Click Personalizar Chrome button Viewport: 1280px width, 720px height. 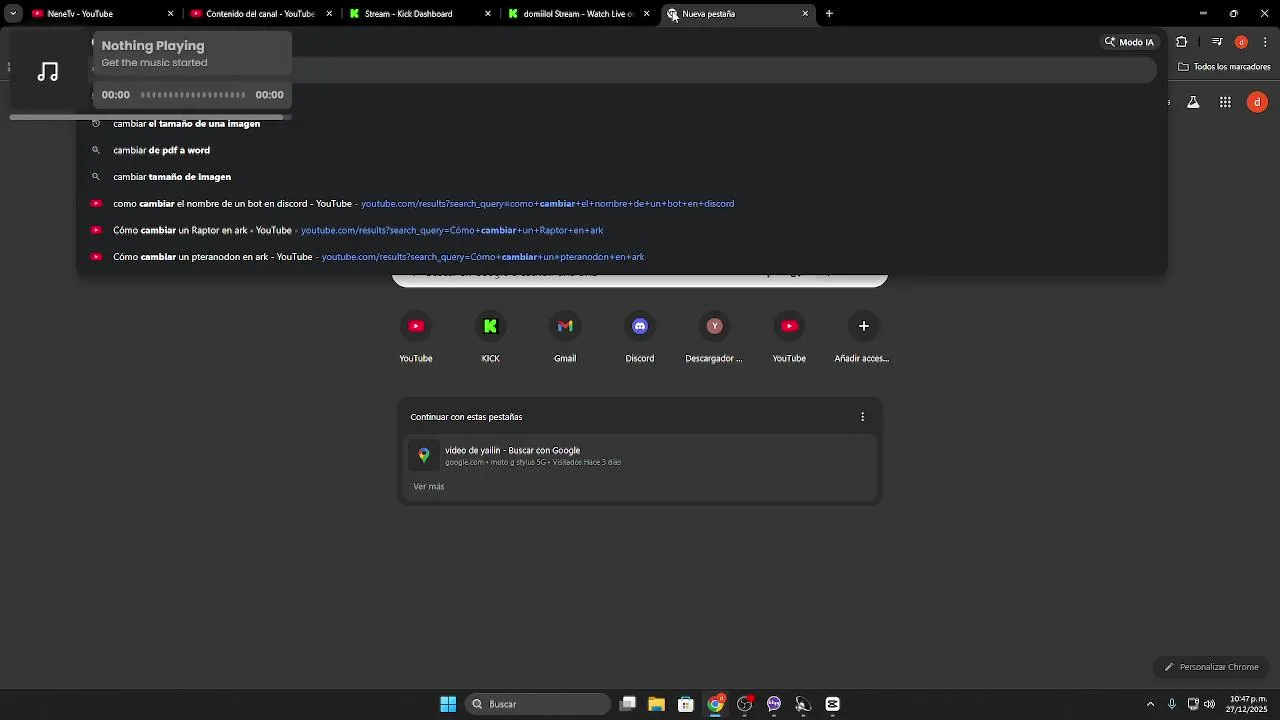click(x=1210, y=667)
